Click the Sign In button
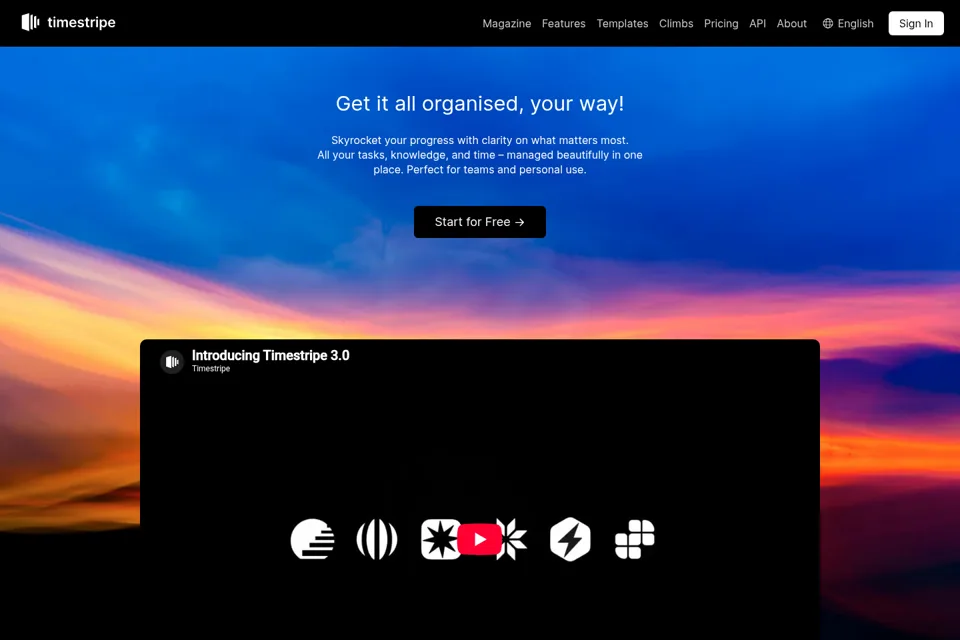 click(x=916, y=23)
